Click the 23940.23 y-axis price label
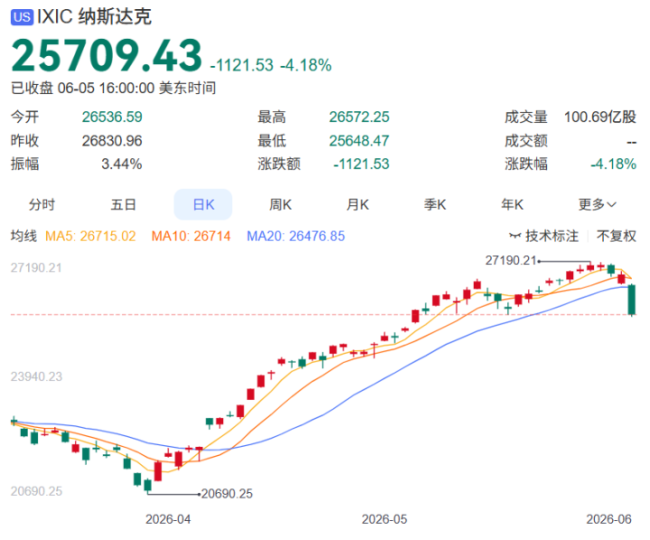Image resolution: width=650 pixels, height=540 pixels. click(36, 377)
